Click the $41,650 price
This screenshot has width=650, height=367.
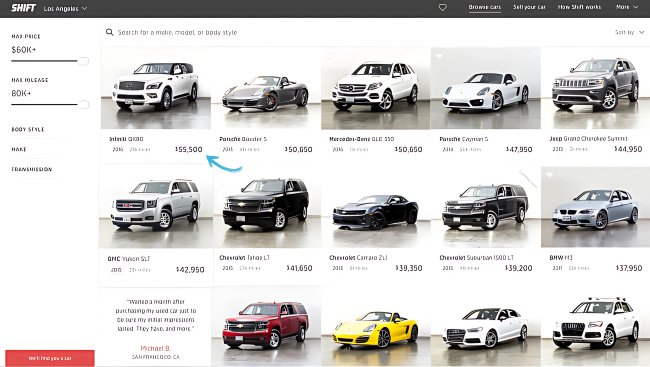tap(299, 268)
